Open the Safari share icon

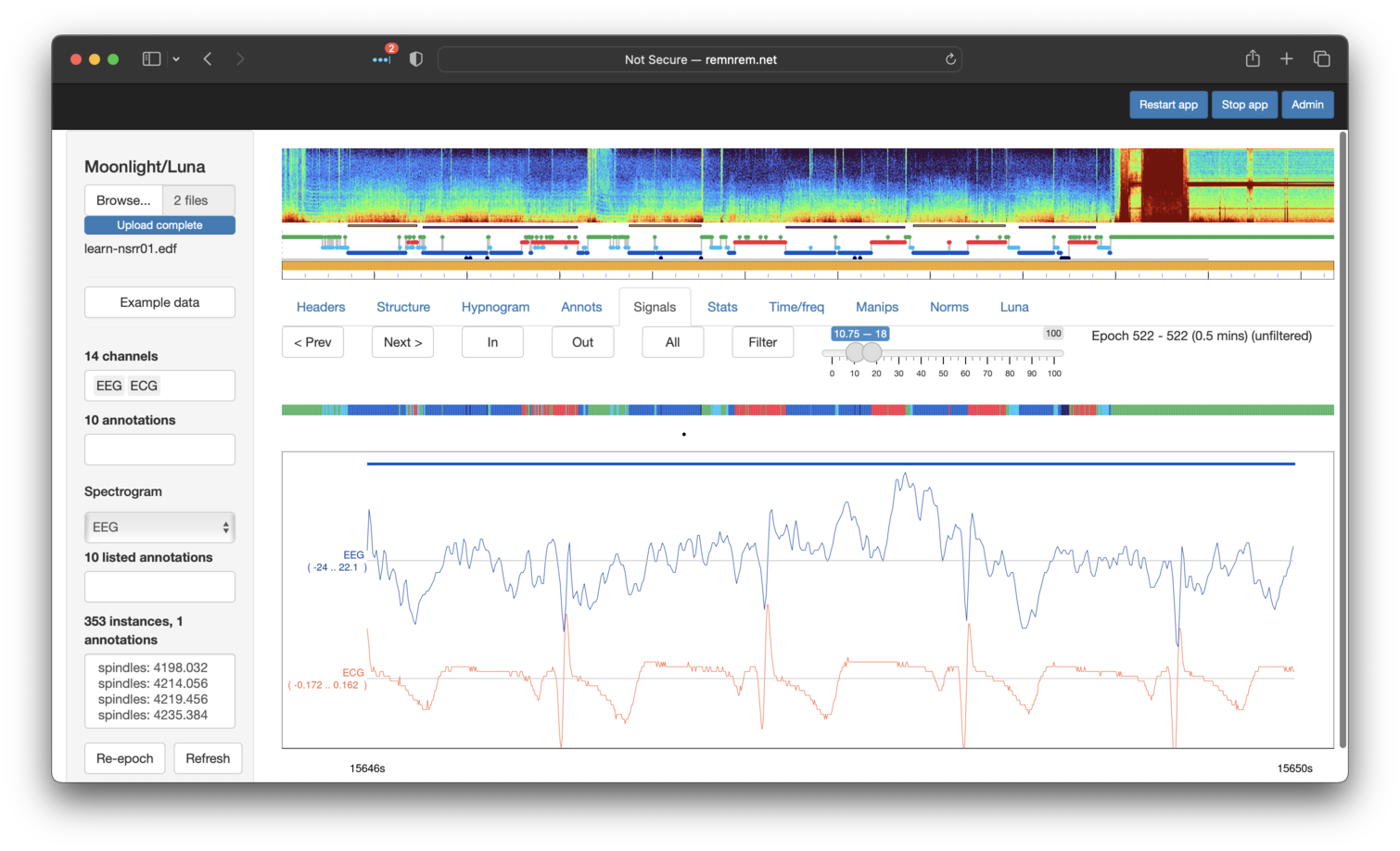point(1253,59)
